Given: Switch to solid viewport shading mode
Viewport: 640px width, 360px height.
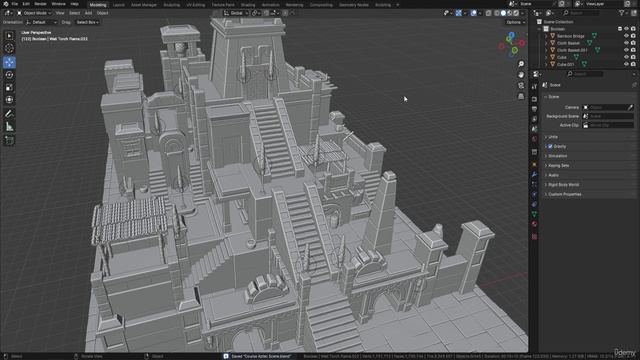Looking at the screenshot, I should click(x=503, y=13).
